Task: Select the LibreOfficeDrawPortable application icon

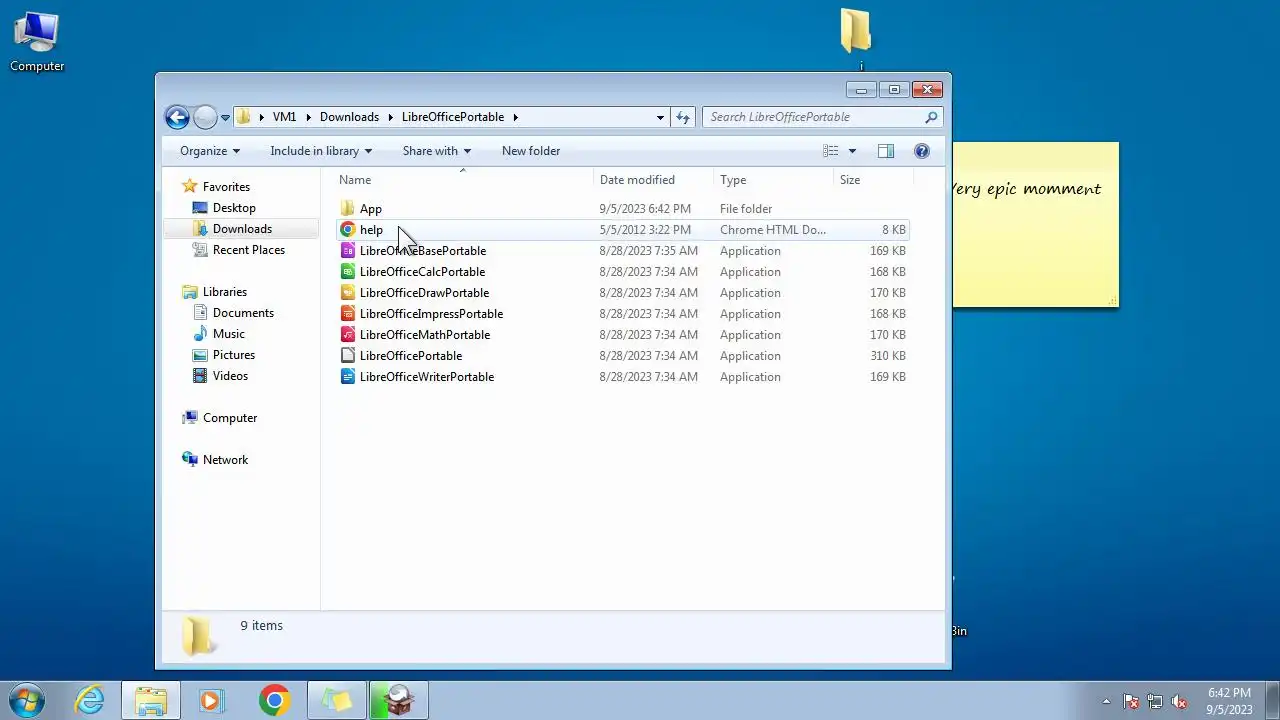Action: pyautogui.click(x=347, y=293)
